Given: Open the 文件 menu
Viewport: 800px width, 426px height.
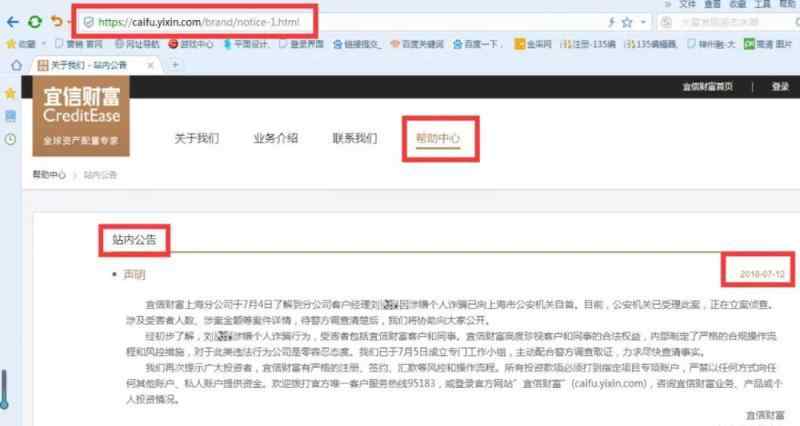Looking at the screenshot, I should click(687, 4).
